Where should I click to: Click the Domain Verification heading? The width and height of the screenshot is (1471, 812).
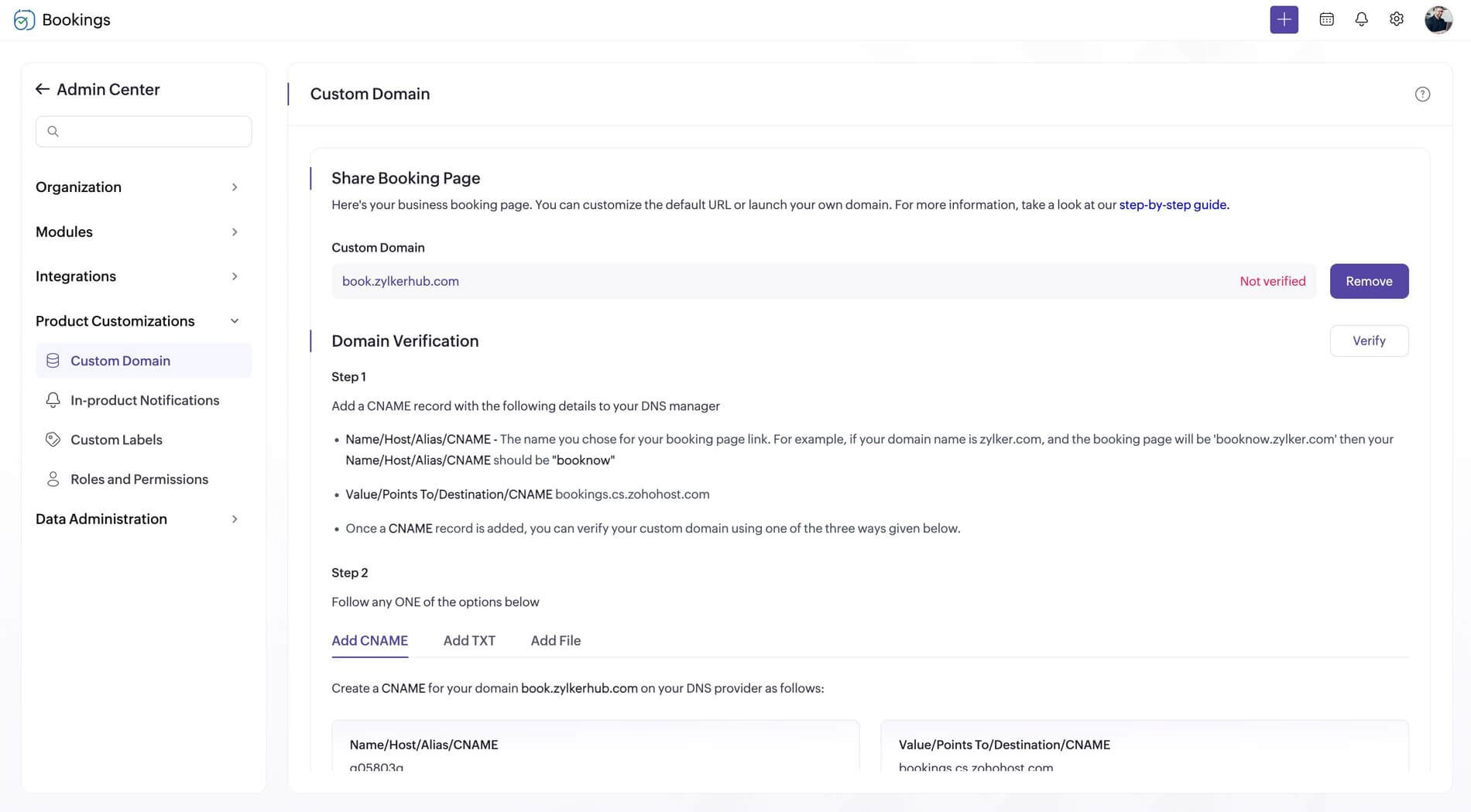[405, 341]
